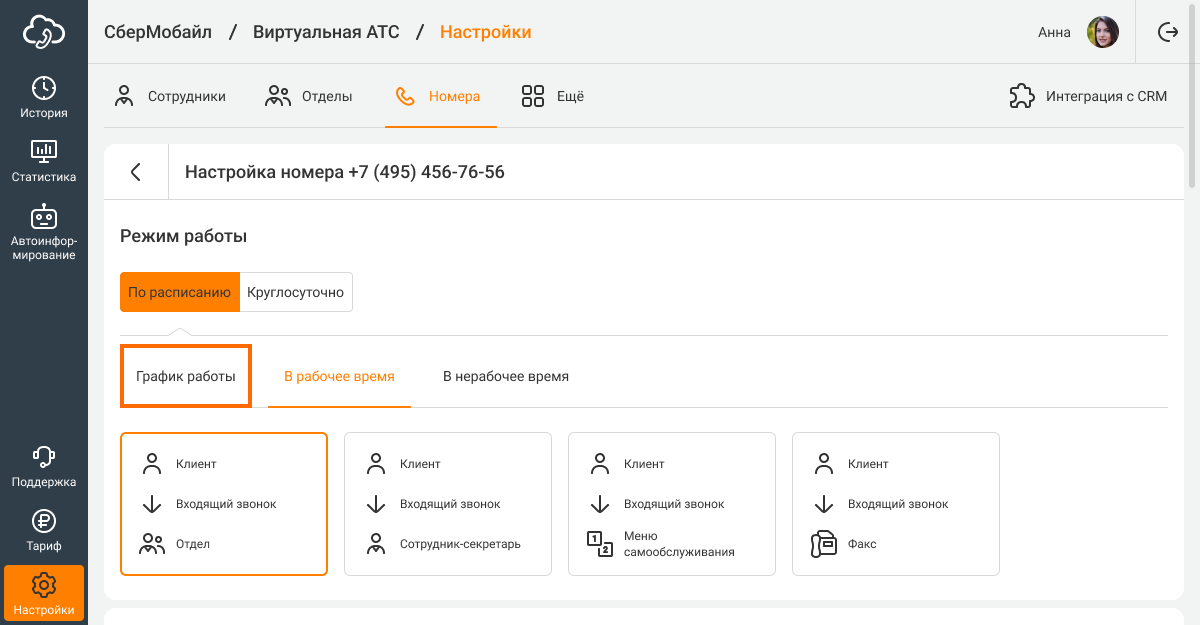Click the cloud logo icon
The width and height of the screenshot is (1200, 625).
tap(44, 32)
